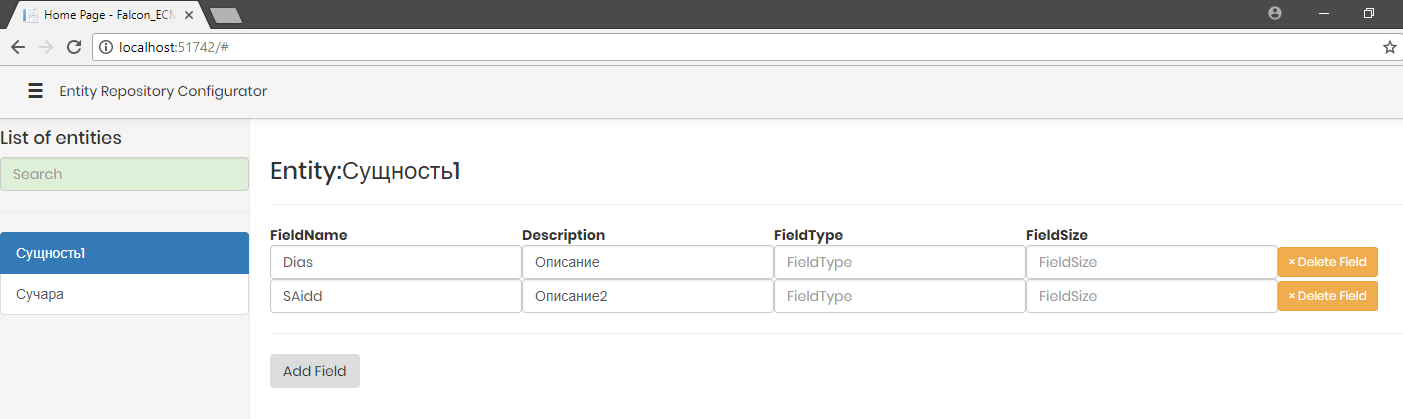1403x419 pixels.
Task: Click Entity Repository Configurator title
Action: click(x=163, y=91)
